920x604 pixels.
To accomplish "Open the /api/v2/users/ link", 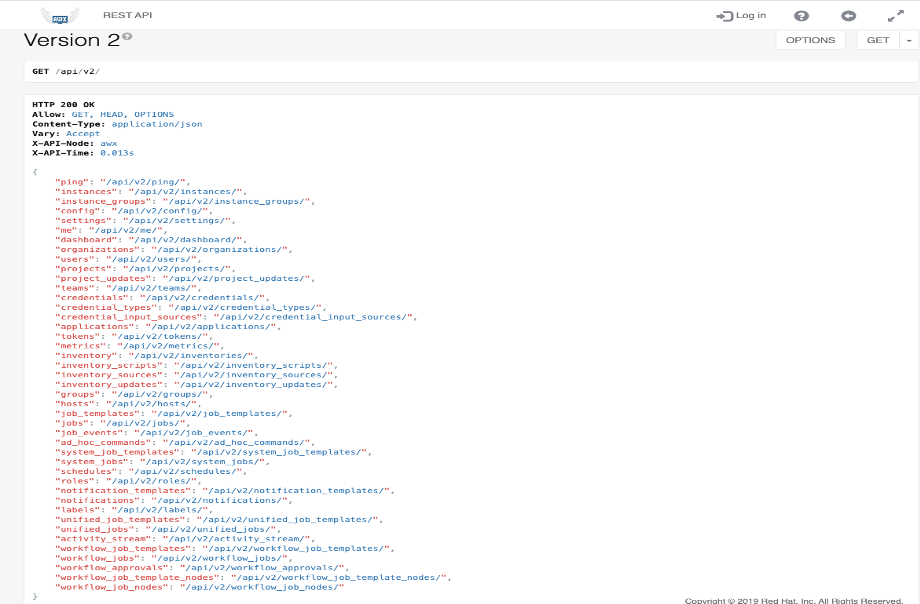I will (x=151, y=259).
